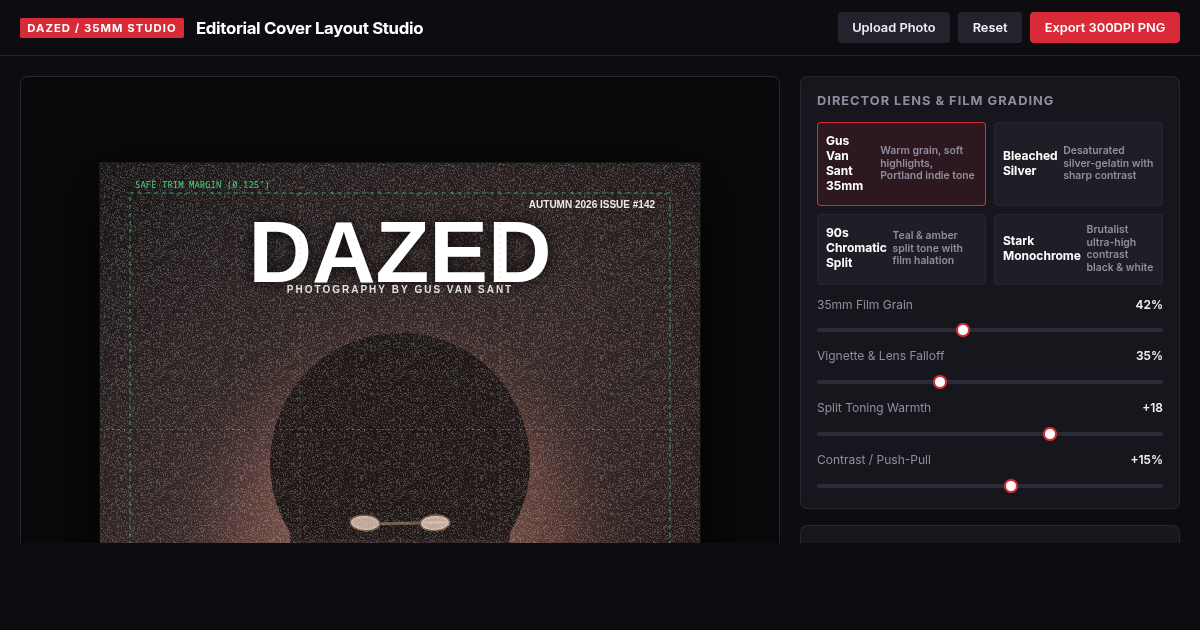
Task: Click the +18 warmth value
Action: point(1152,408)
